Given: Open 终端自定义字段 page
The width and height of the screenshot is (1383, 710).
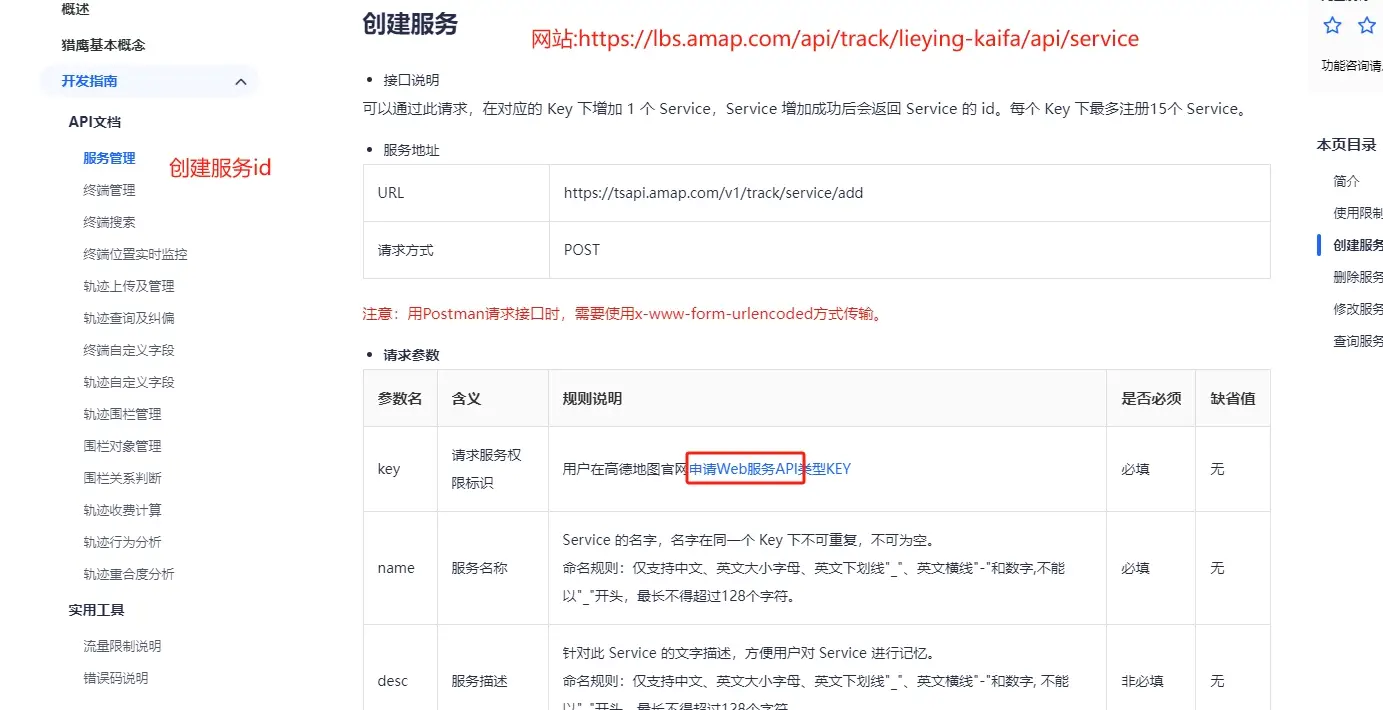Looking at the screenshot, I should 129,350.
